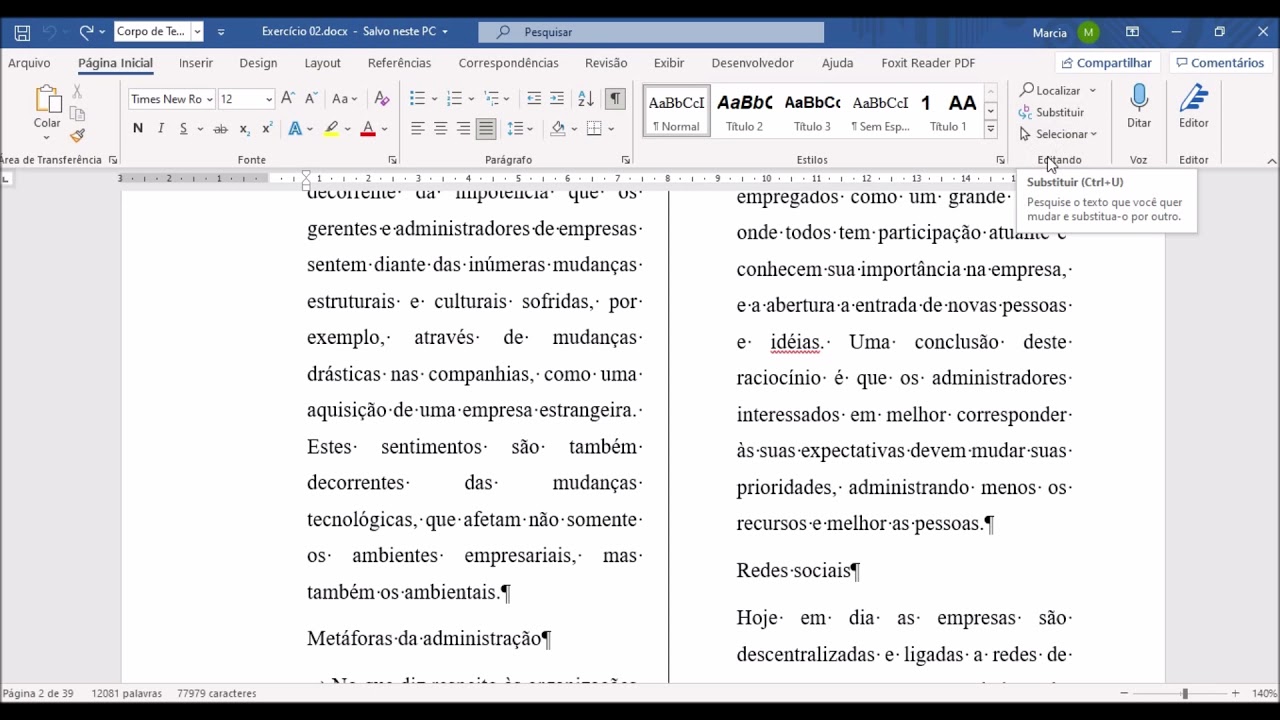1280x720 pixels.
Task: Apply superscript formatting
Action: [267, 129]
